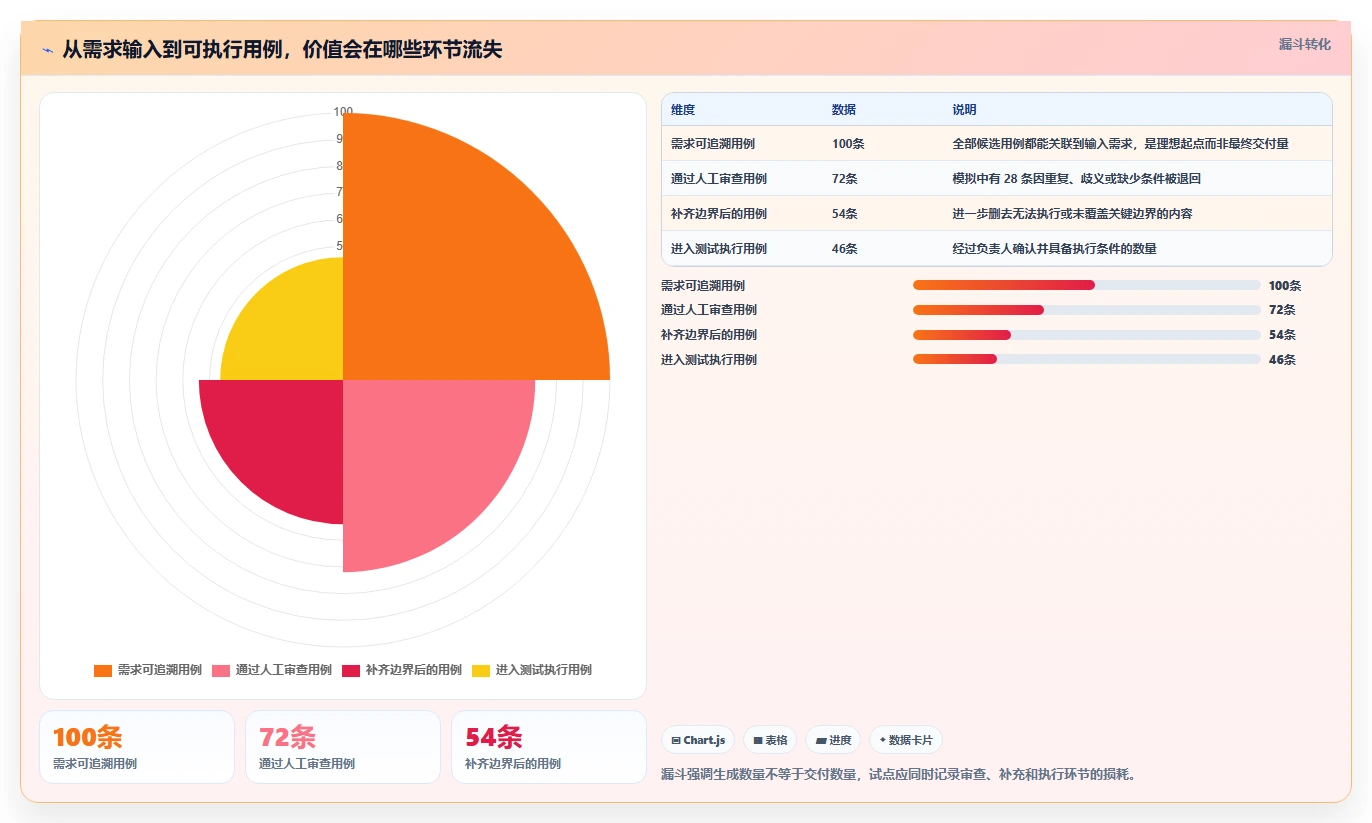Click progress value 46条 at bar end
The image size is (1372, 823).
click(x=1282, y=360)
